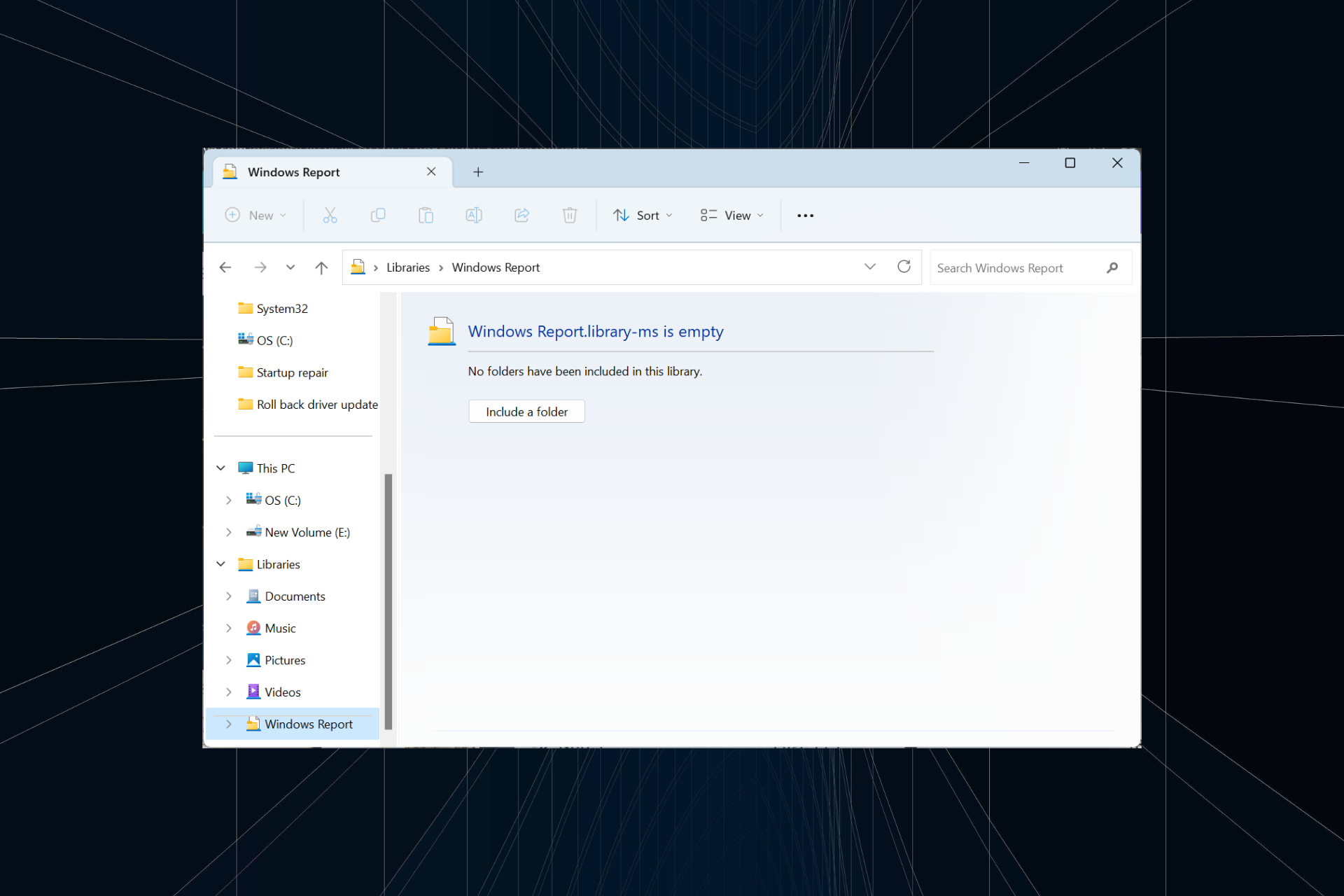The width and height of the screenshot is (1344, 896).
Task: Go up one folder level
Action: click(321, 267)
